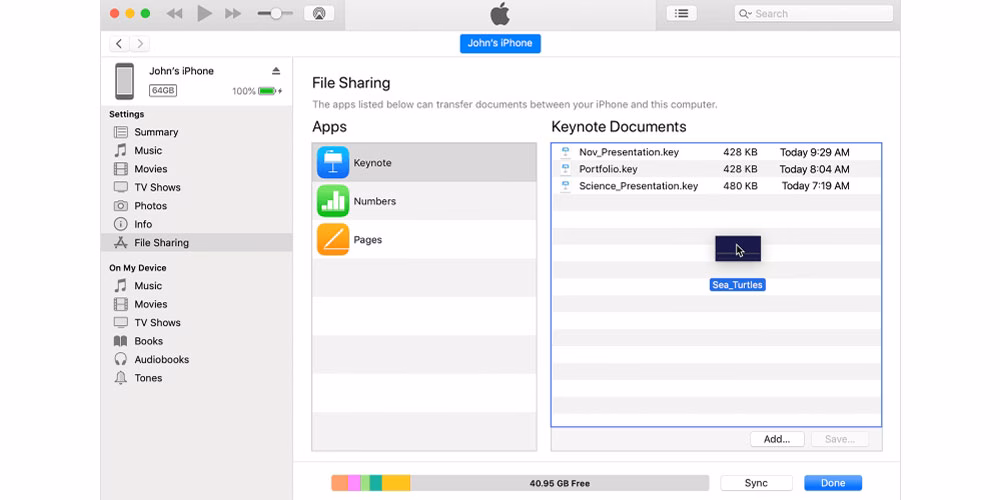The width and height of the screenshot is (1000, 500).
Task: Click the Done button
Action: [x=833, y=483]
